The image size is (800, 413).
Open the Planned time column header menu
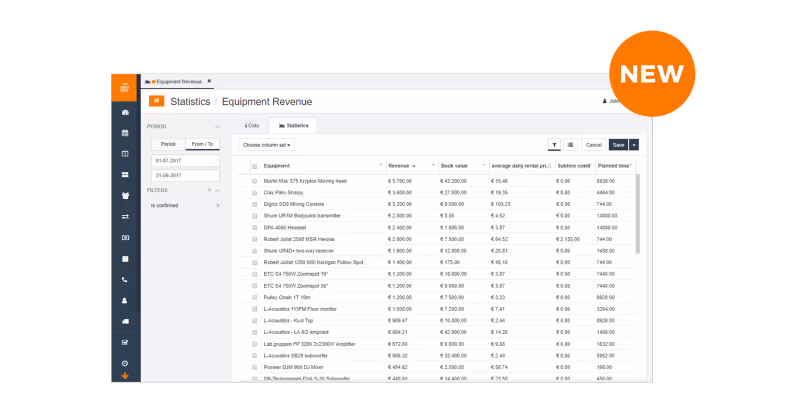631,165
